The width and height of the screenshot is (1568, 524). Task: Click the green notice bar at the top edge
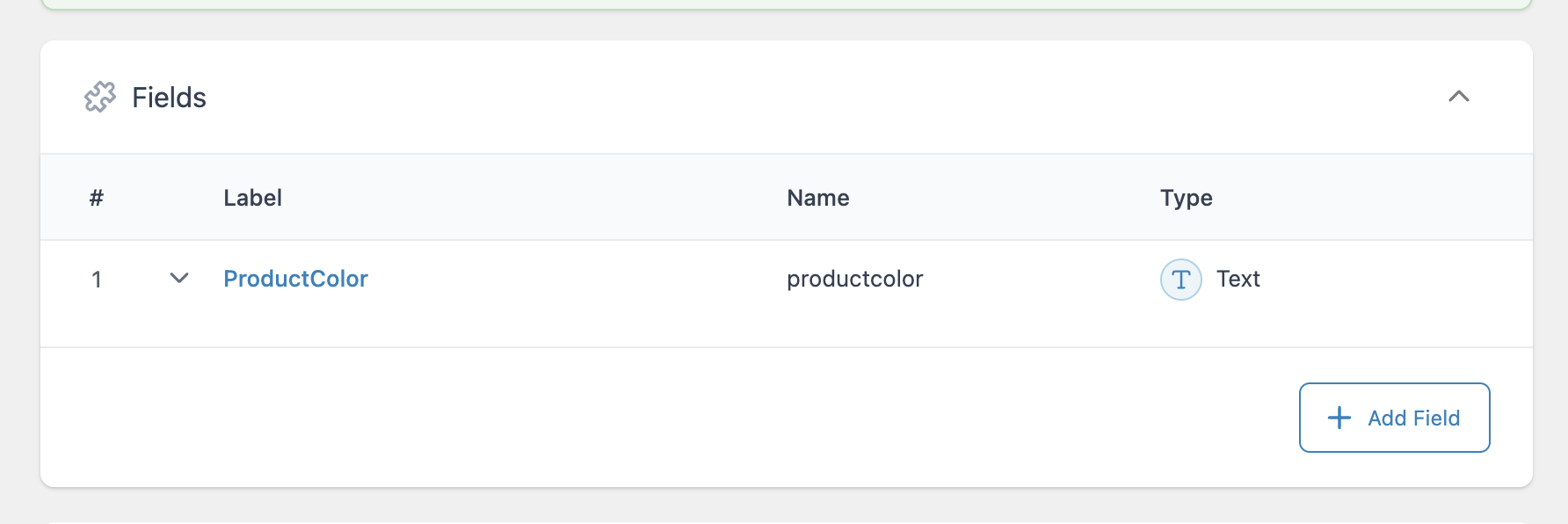tap(787, 4)
